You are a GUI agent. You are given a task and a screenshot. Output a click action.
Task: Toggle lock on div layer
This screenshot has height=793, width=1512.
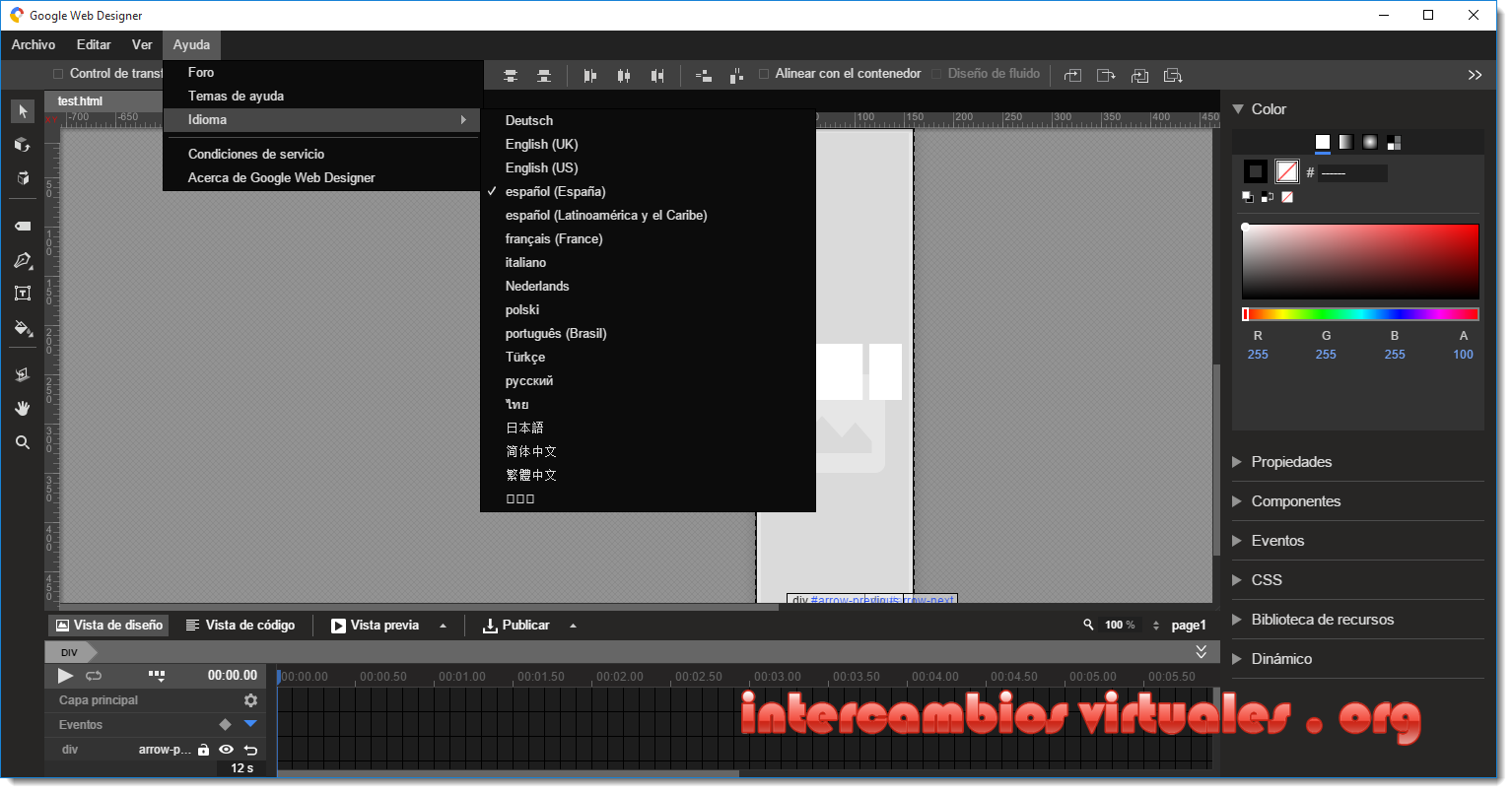[x=203, y=750]
